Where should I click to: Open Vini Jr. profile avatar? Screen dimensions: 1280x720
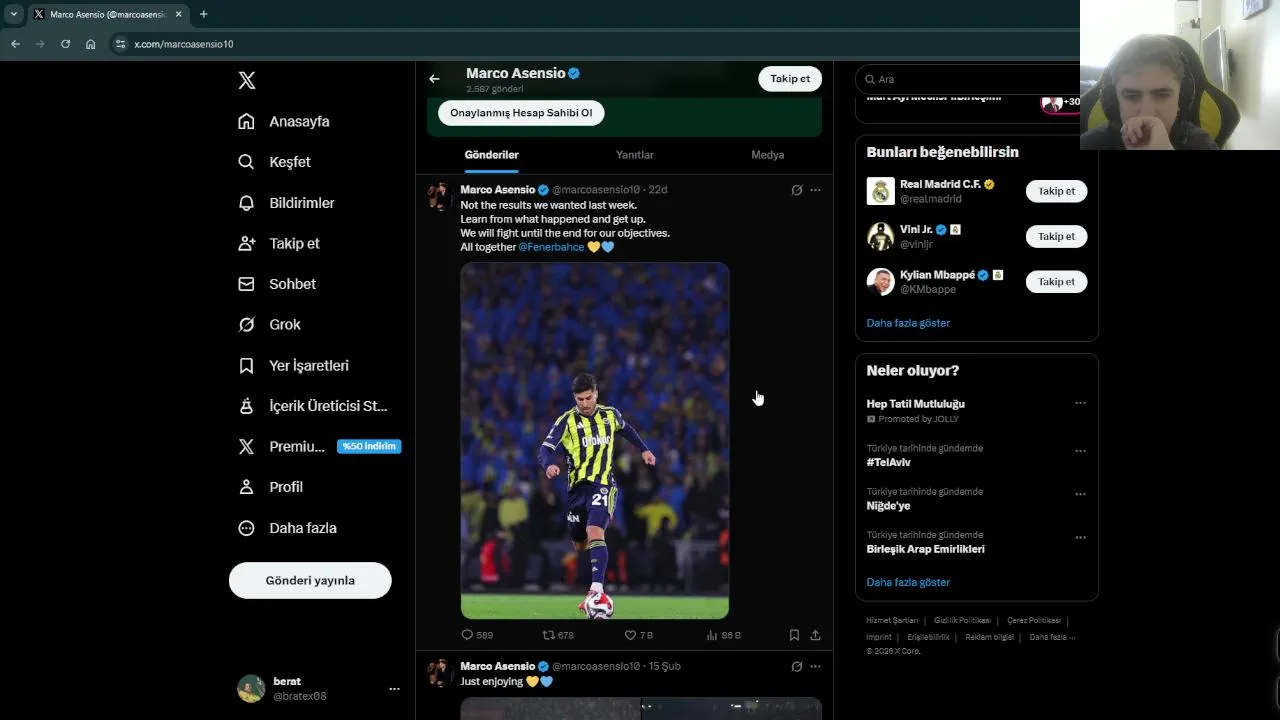[x=880, y=236]
